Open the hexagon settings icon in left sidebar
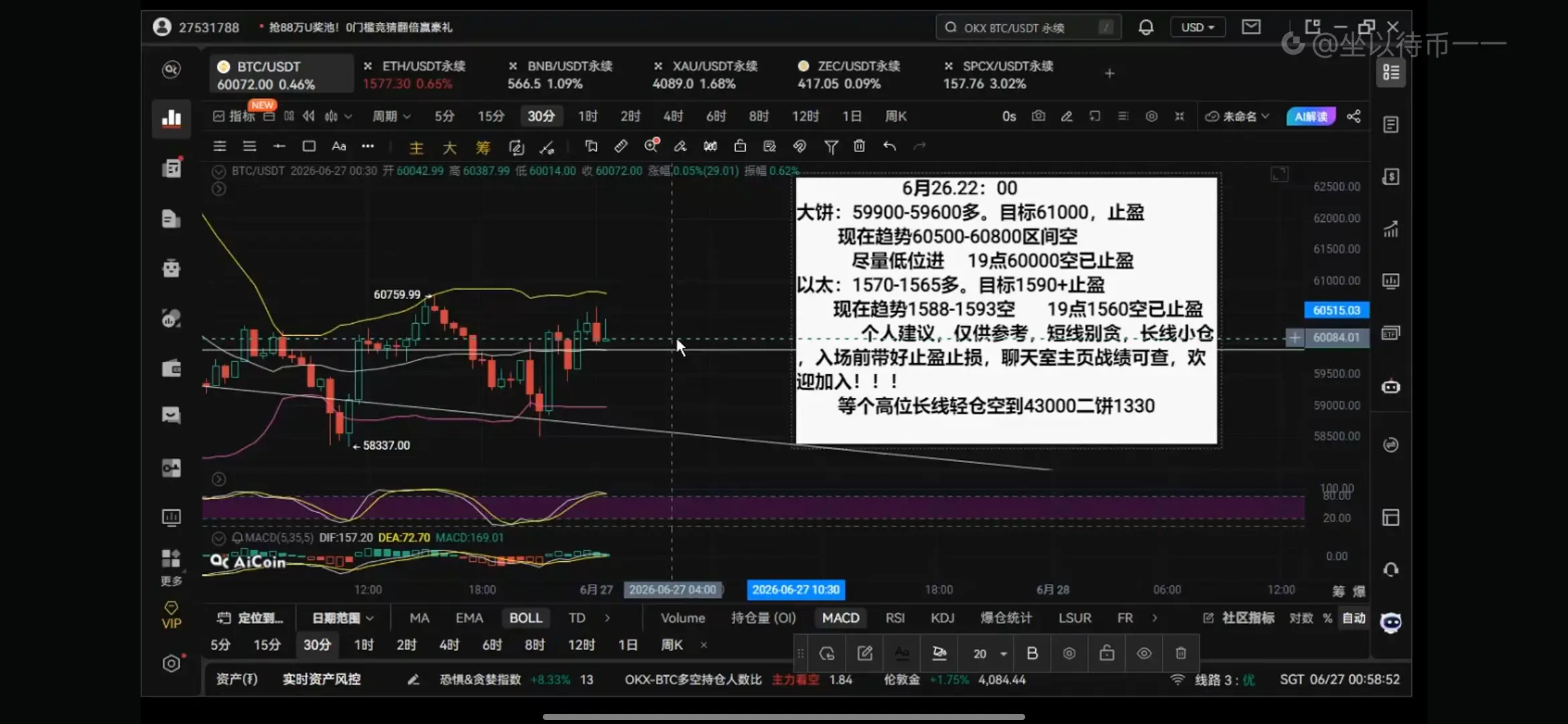1568x724 pixels. tap(172, 663)
